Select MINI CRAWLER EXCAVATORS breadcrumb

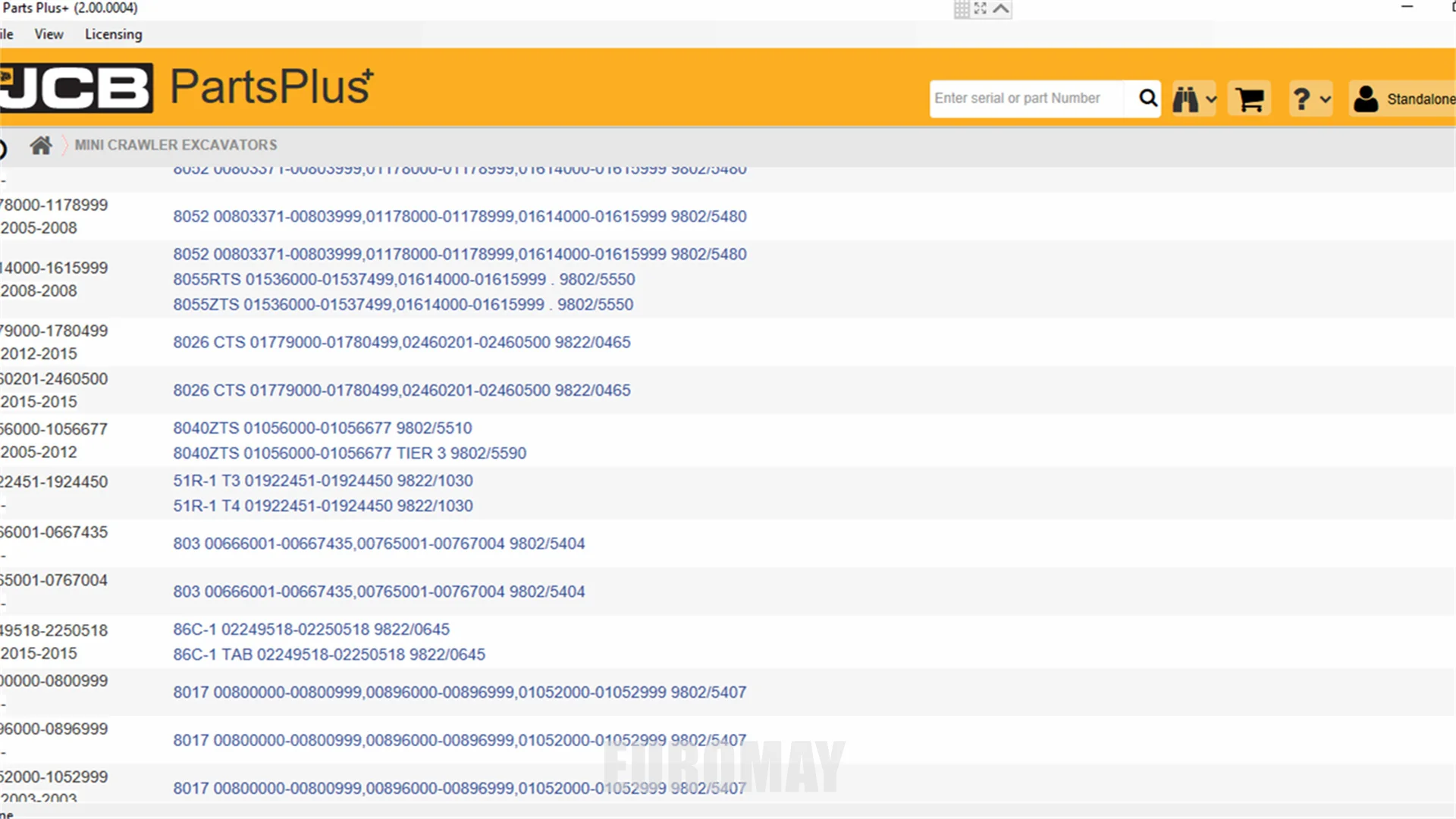point(175,145)
